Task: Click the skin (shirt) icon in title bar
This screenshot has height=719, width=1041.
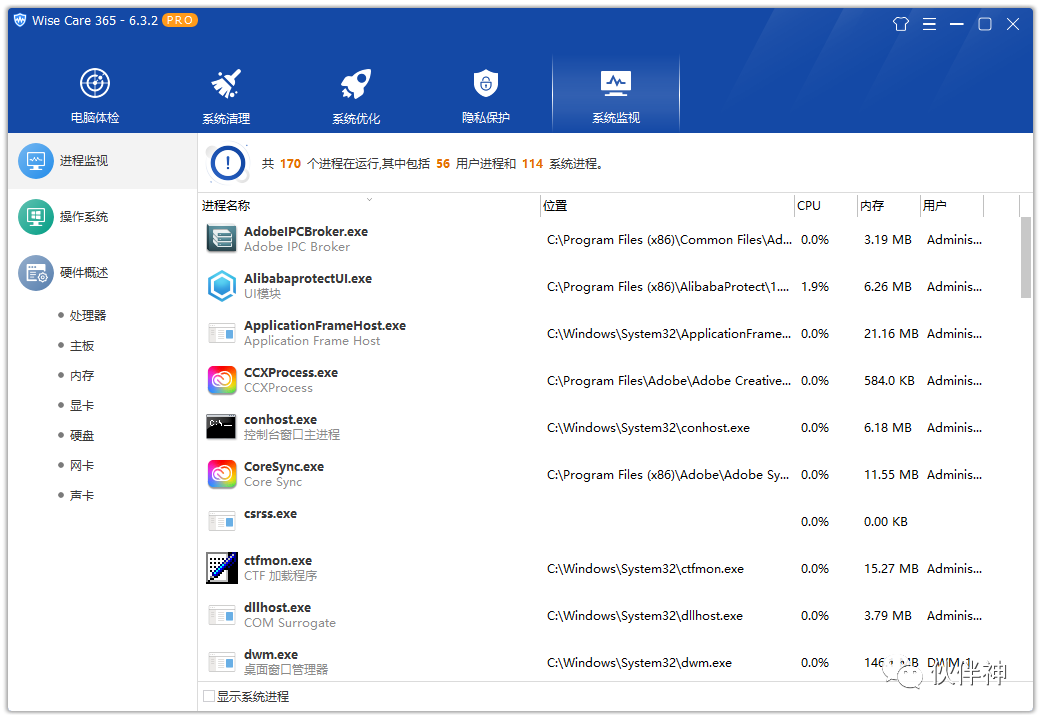Action: click(x=900, y=24)
